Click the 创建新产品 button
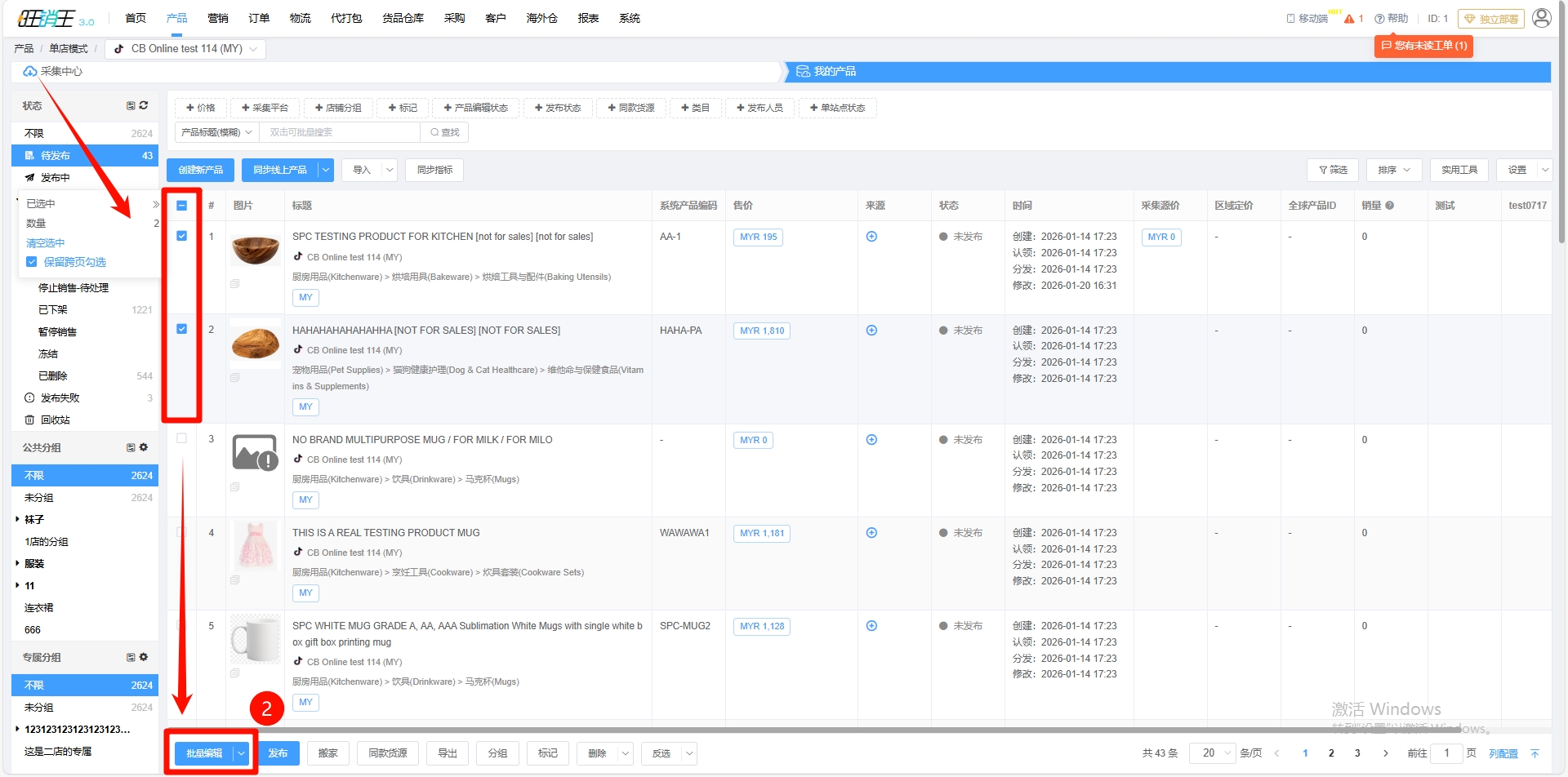 click(201, 170)
